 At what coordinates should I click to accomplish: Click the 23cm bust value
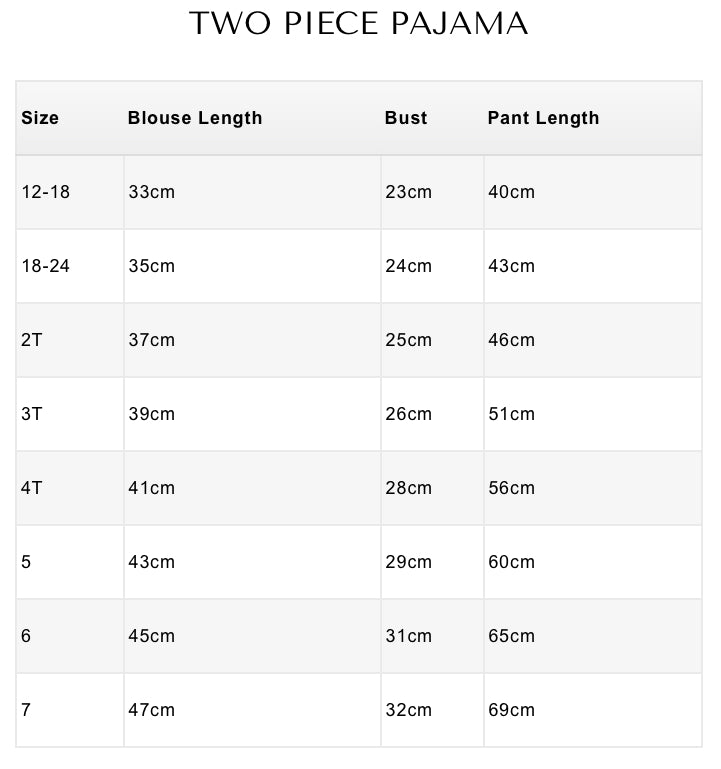[x=408, y=192]
